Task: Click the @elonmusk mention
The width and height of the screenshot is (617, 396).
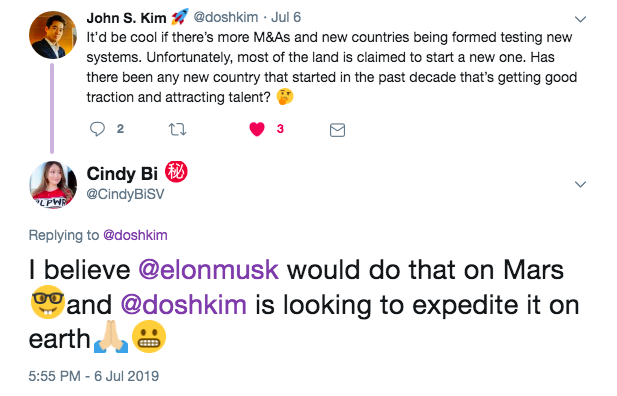Action: (208, 270)
